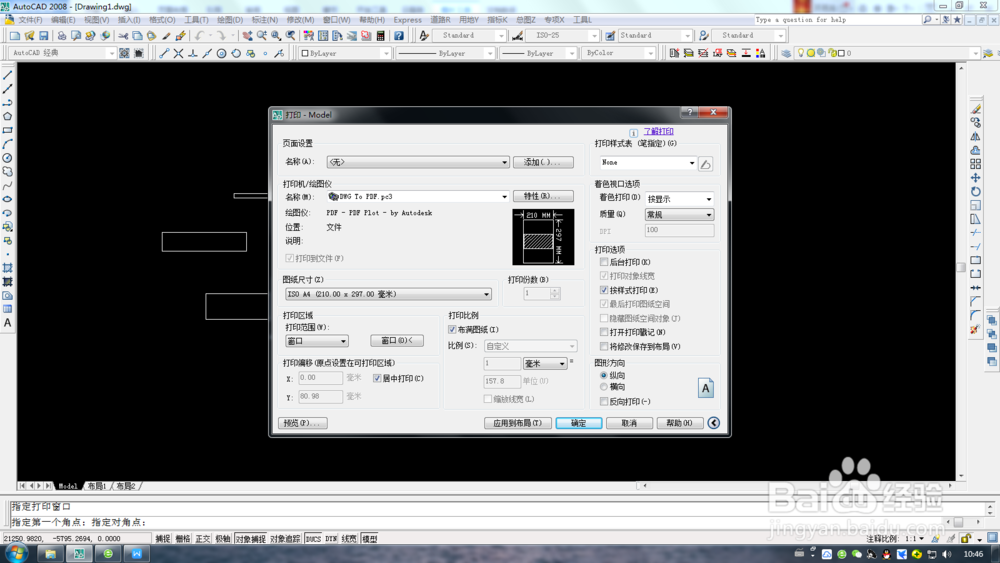The height and width of the screenshot is (563, 1000).
Task: Select the Circle draw tool
Action: pos(8,157)
